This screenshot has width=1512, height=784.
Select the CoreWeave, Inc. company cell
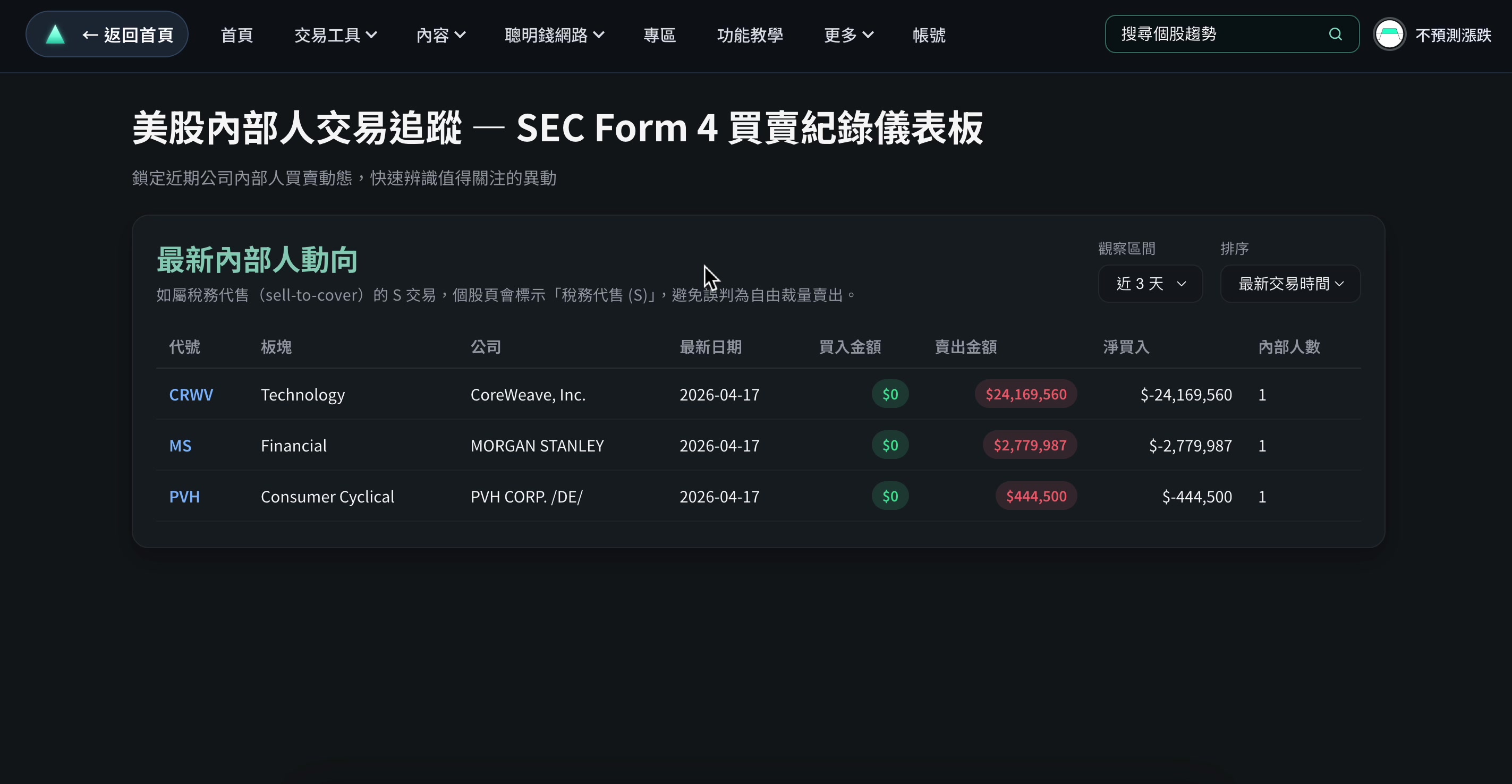[x=528, y=394]
